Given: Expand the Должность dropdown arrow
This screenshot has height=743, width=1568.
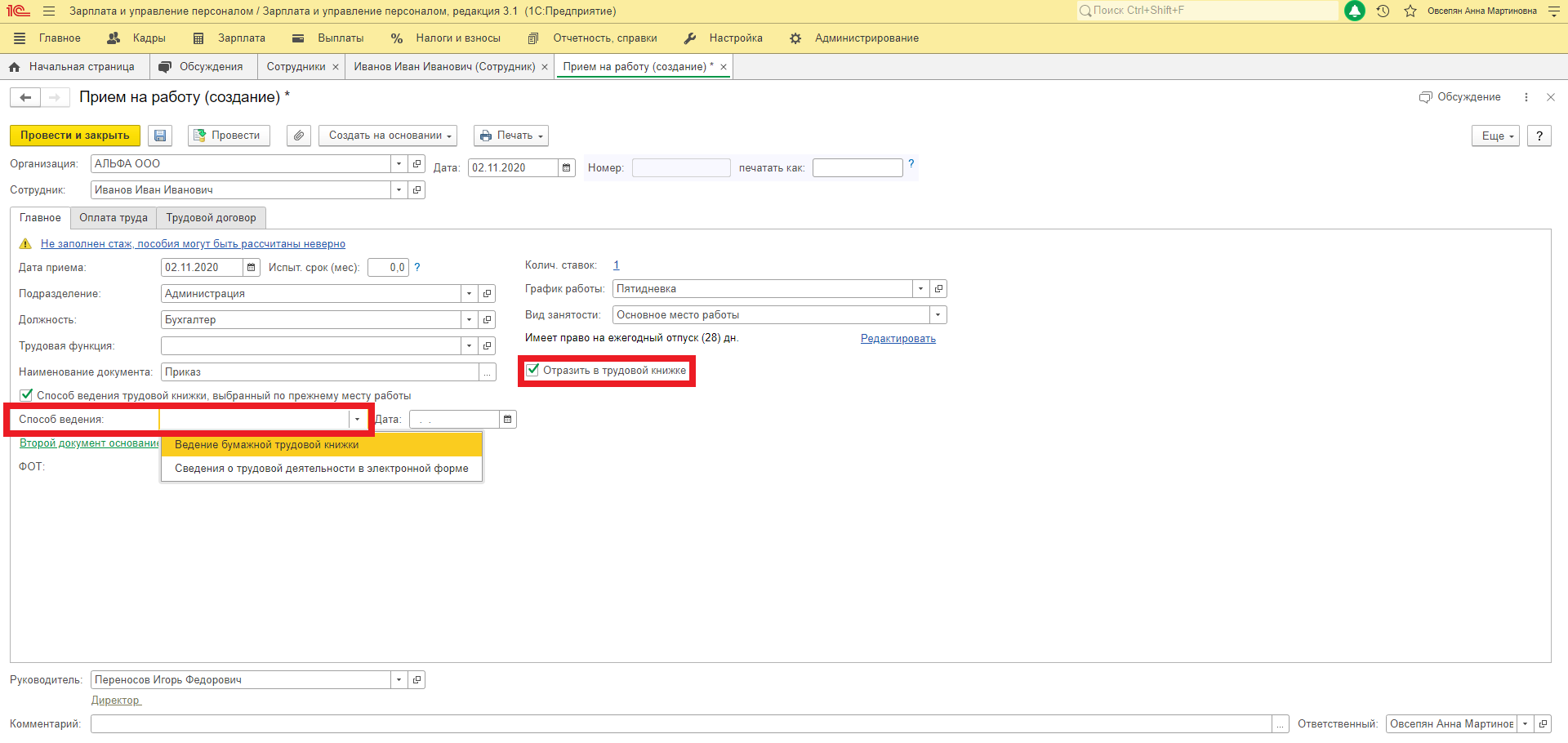Looking at the screenshot, I should click(469, 320).
